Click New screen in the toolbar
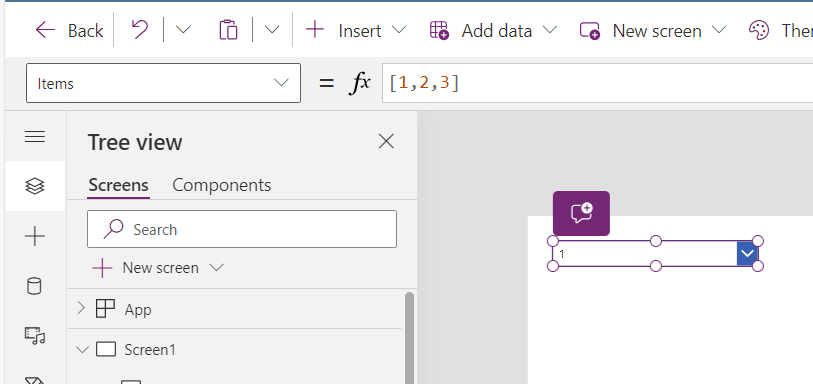 [x=640, y=31]
